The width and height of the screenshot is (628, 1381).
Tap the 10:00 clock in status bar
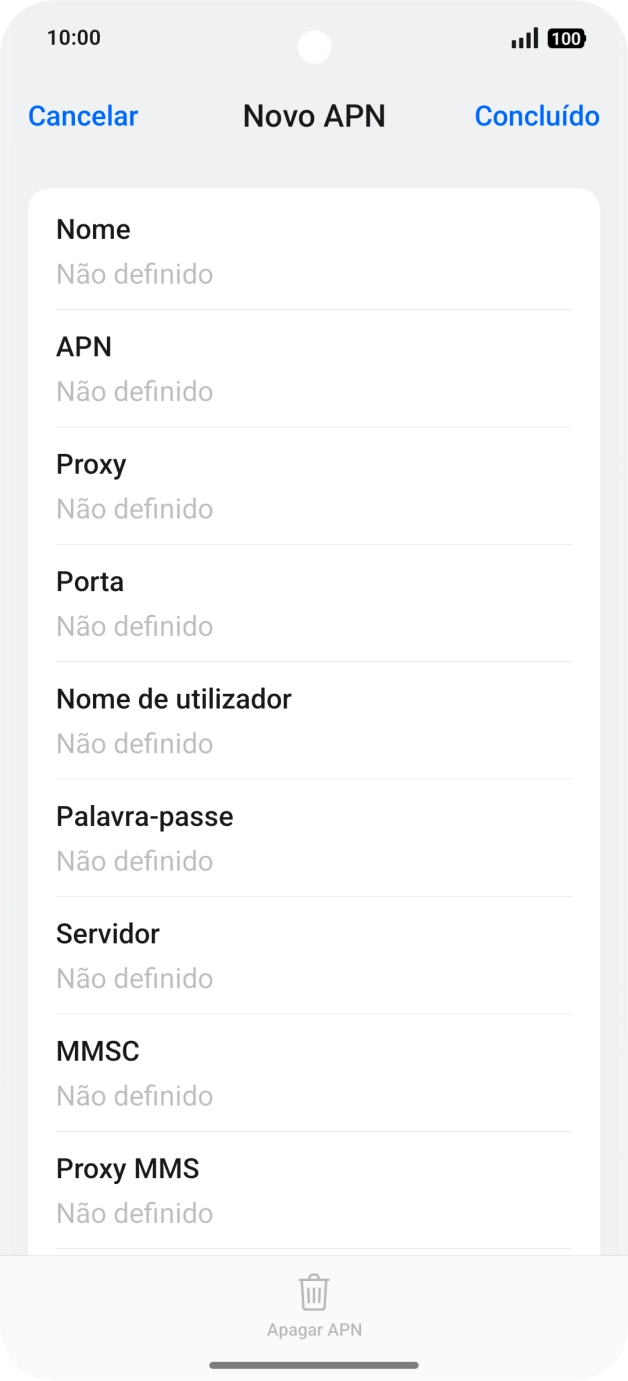point(74,38)
